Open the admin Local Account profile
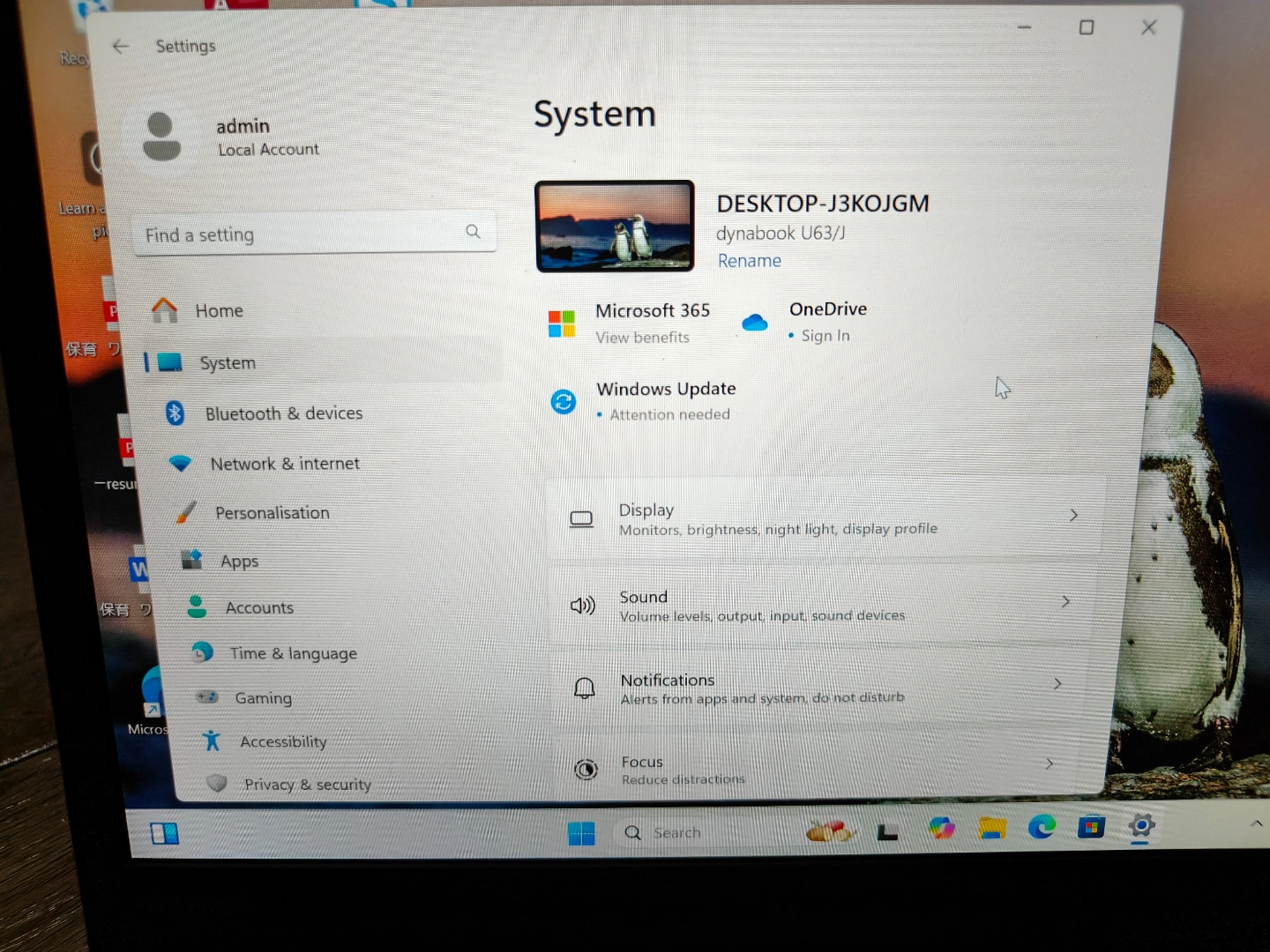Viewport: 1270px width, 952px height. click(231, 138)
